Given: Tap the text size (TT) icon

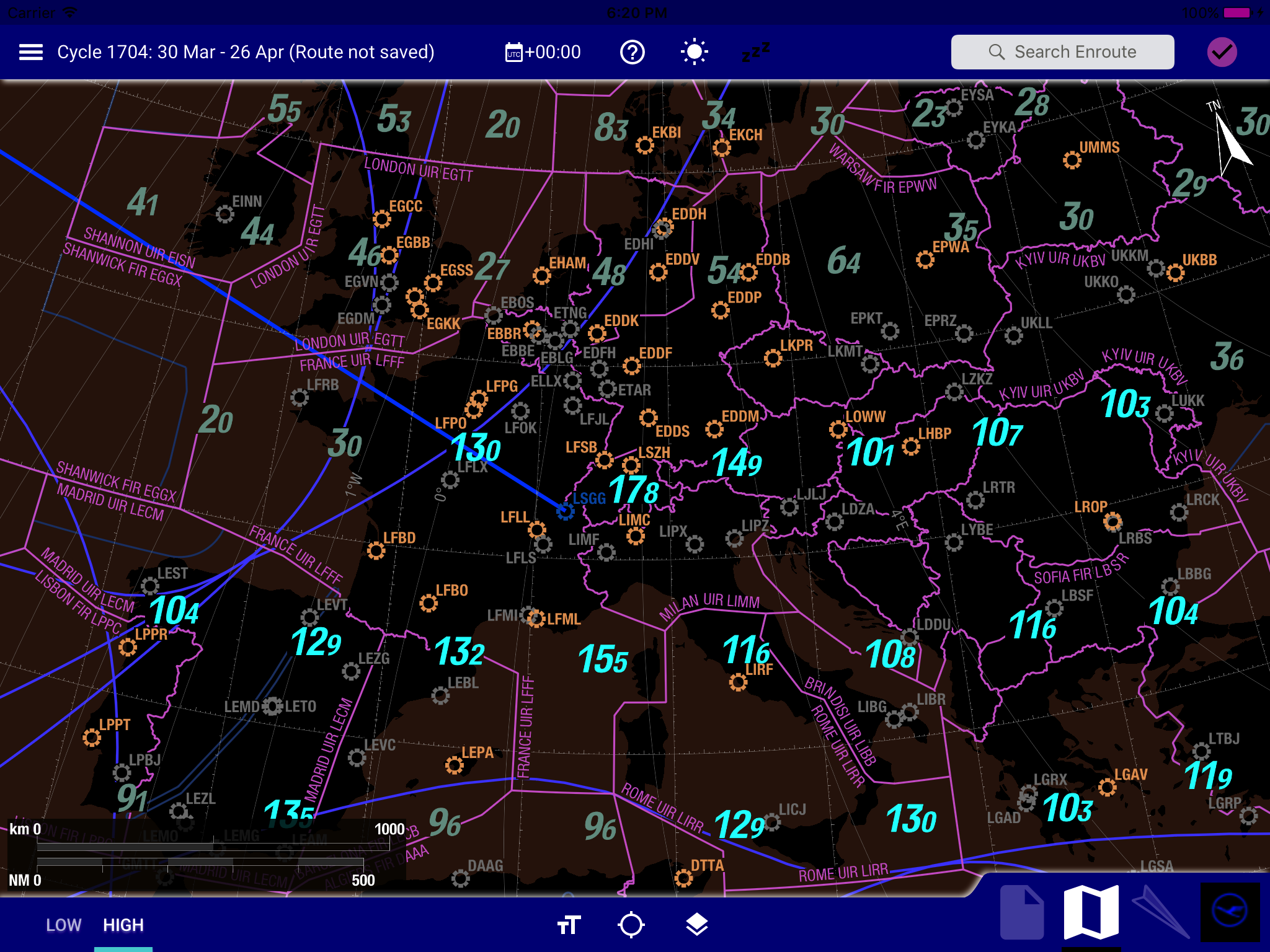Looking at the screenshot, I should tap(568, 924).
